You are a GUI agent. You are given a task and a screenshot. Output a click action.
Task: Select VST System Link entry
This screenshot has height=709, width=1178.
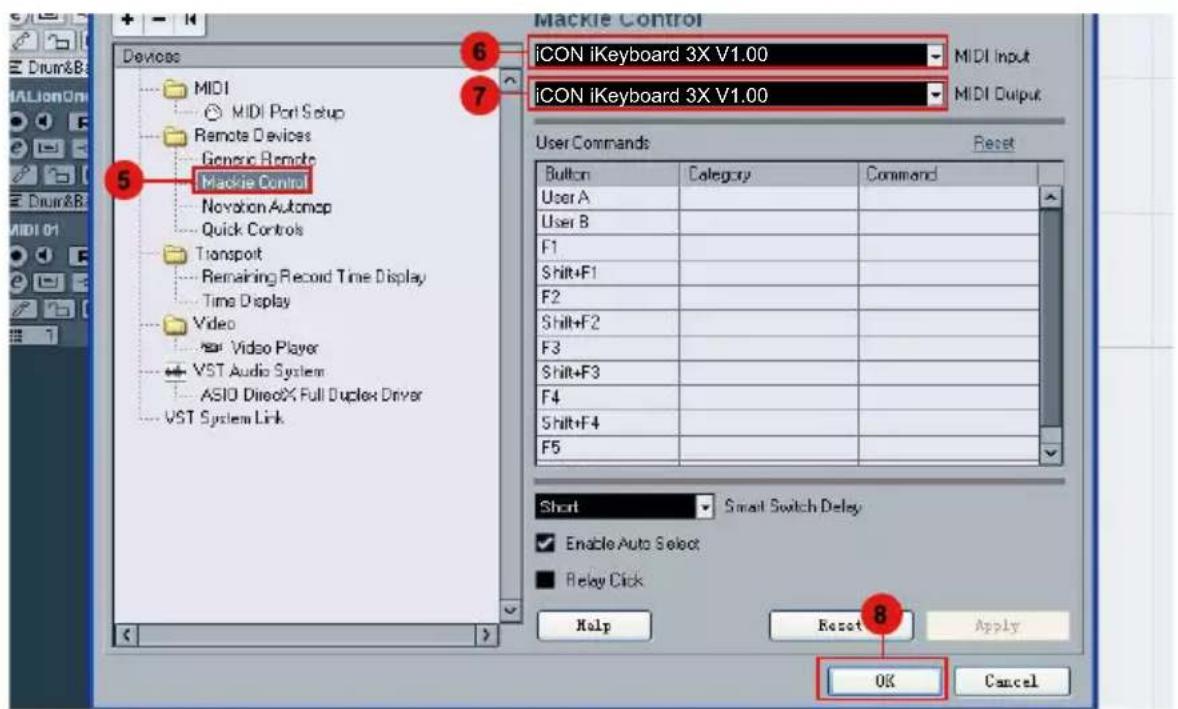[224, 418]
